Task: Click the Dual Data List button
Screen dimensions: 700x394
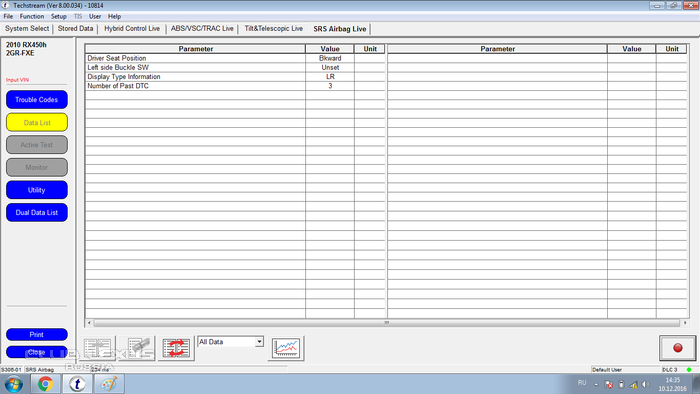Action: (x=37, y=212)
